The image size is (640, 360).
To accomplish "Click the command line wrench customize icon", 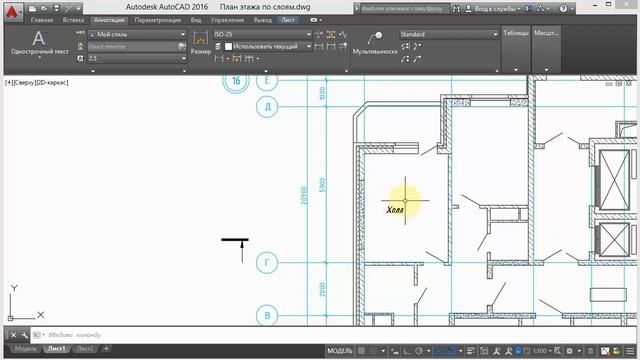I will coord(24,335).
